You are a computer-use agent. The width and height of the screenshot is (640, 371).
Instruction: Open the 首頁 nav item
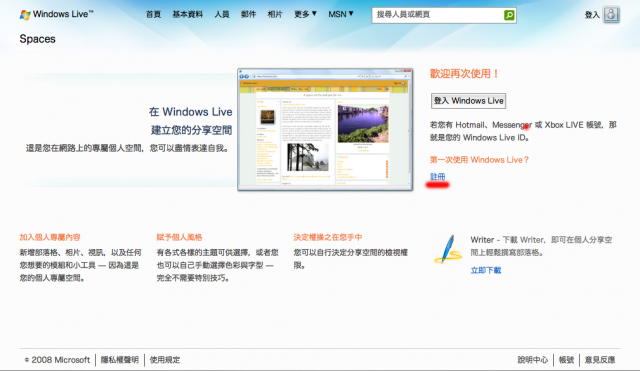[153, 14]
